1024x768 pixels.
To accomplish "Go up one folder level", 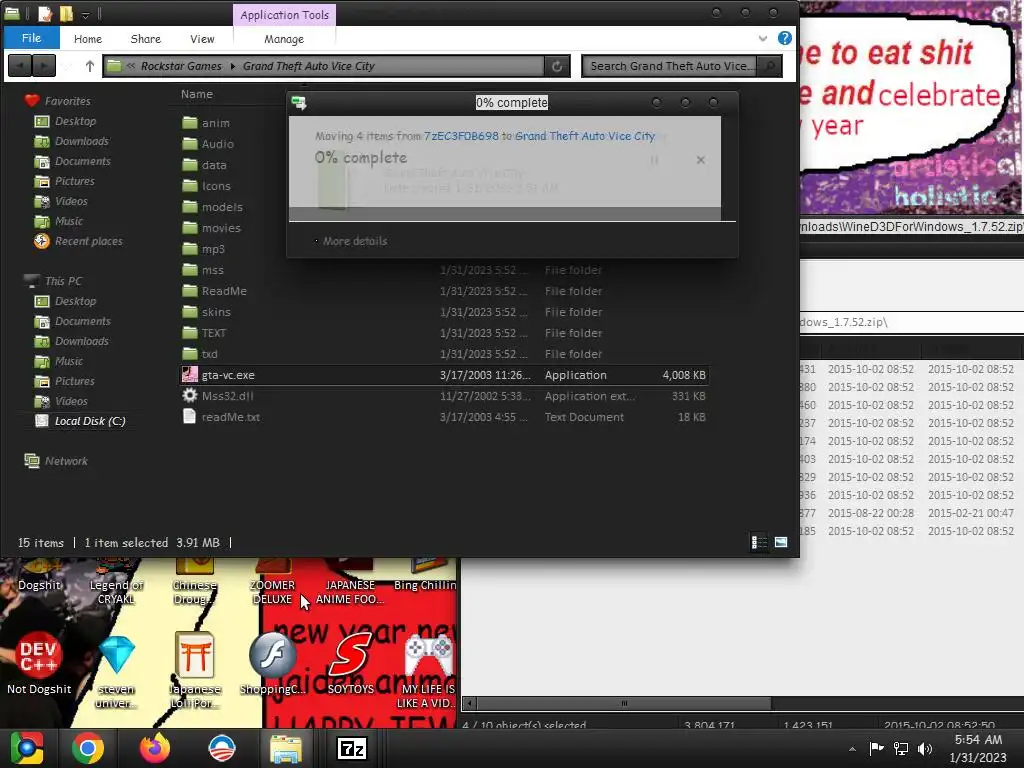I will click(89, 66).
